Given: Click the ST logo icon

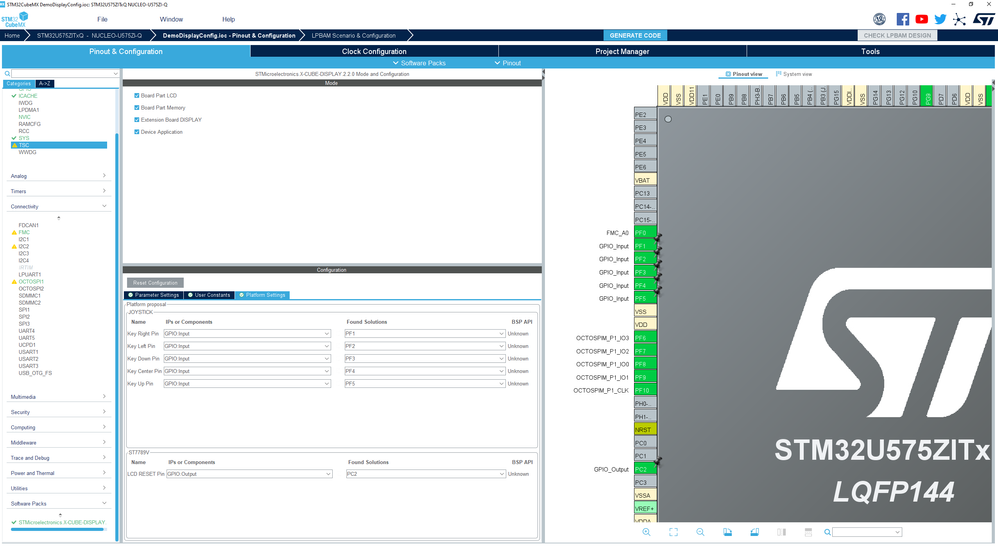Looking at the screenshot, I should click(x=983, y=19).
